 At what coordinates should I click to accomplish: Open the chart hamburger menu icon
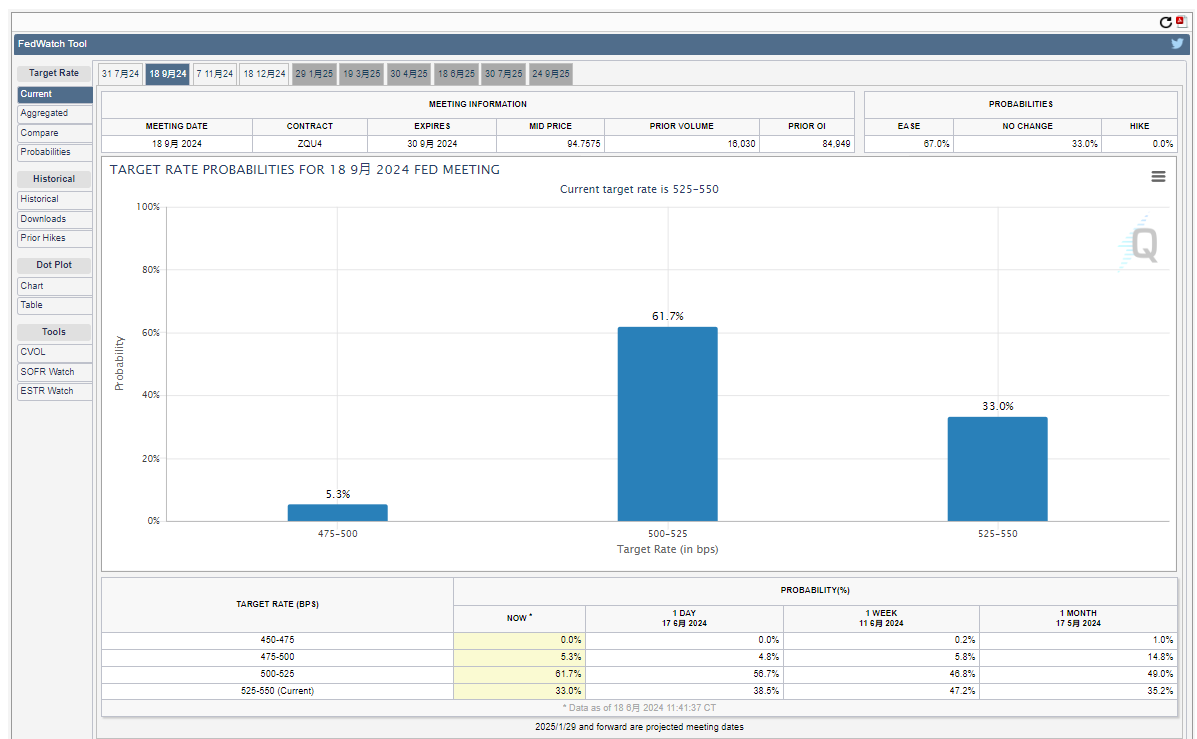[x=1158, y=177]
